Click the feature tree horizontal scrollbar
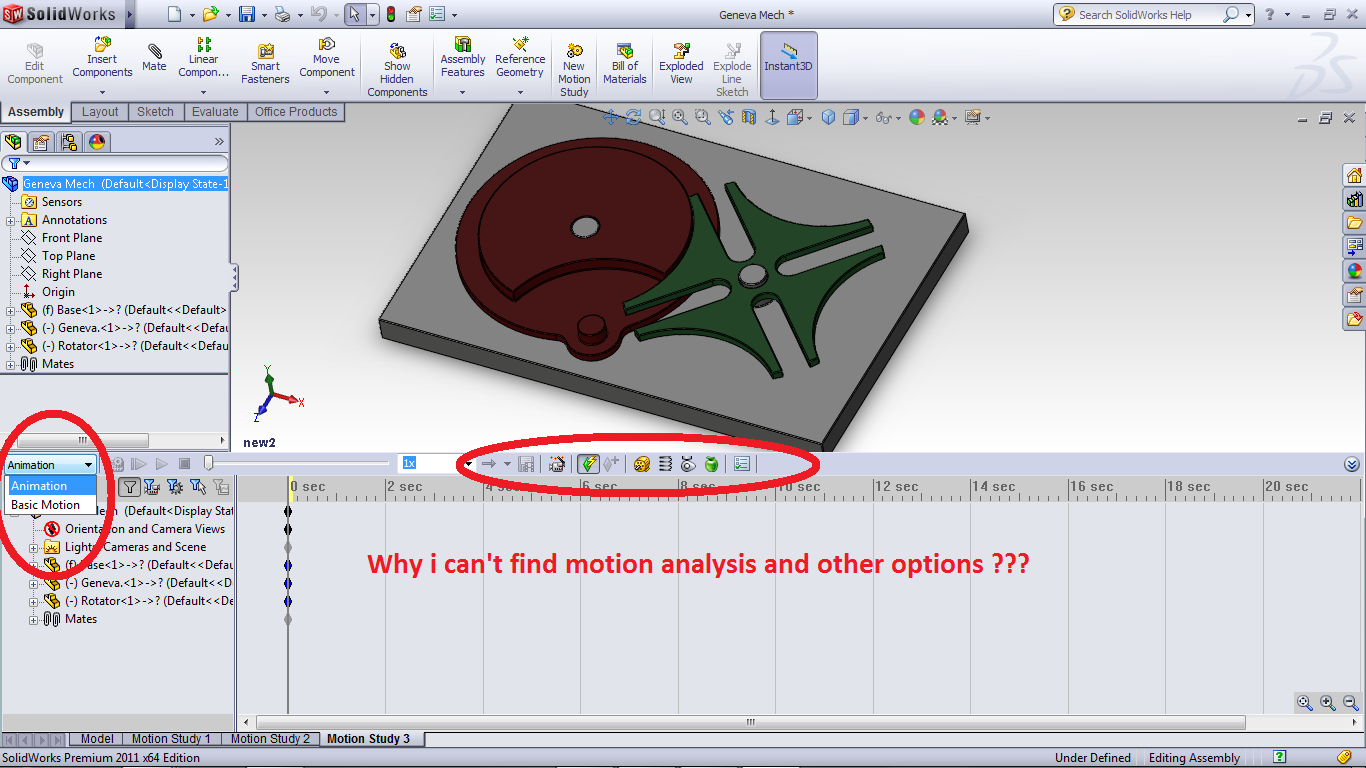 point(83,440)
